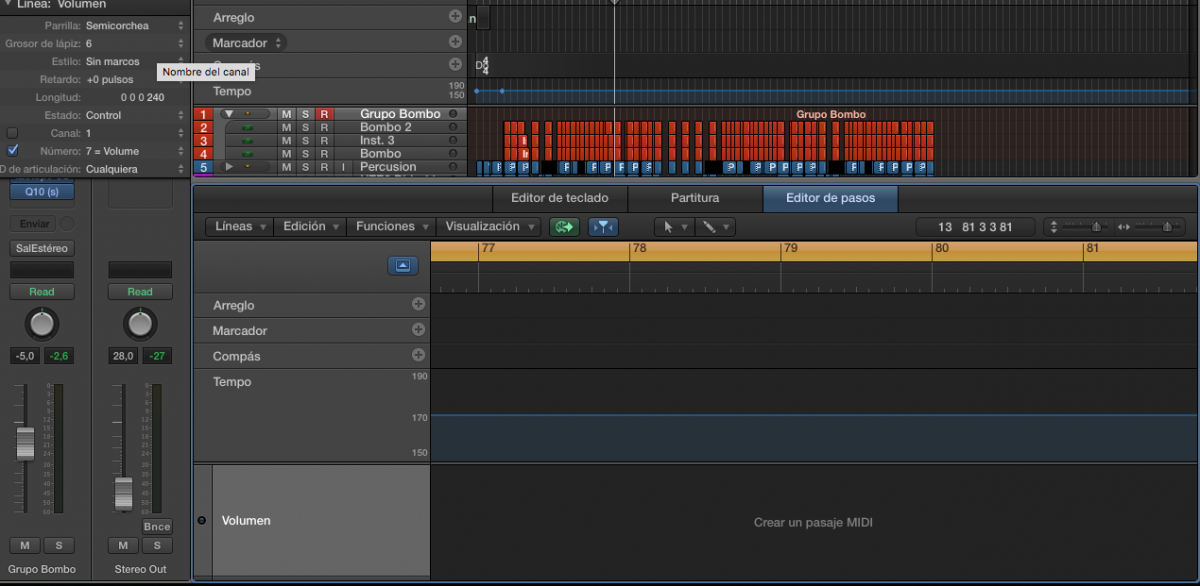Click the Bombo 2 track round indicator

coord(453,128)
